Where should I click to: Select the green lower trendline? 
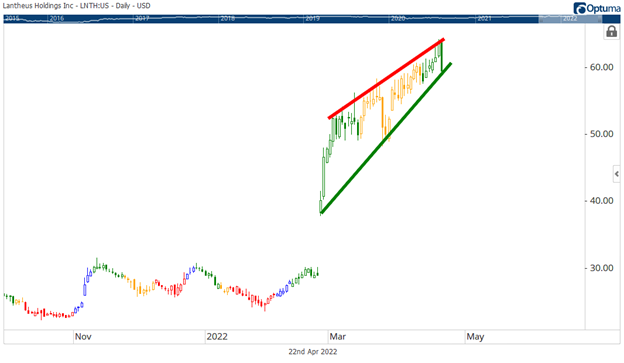pyautogui.click(x=386, y=139)
